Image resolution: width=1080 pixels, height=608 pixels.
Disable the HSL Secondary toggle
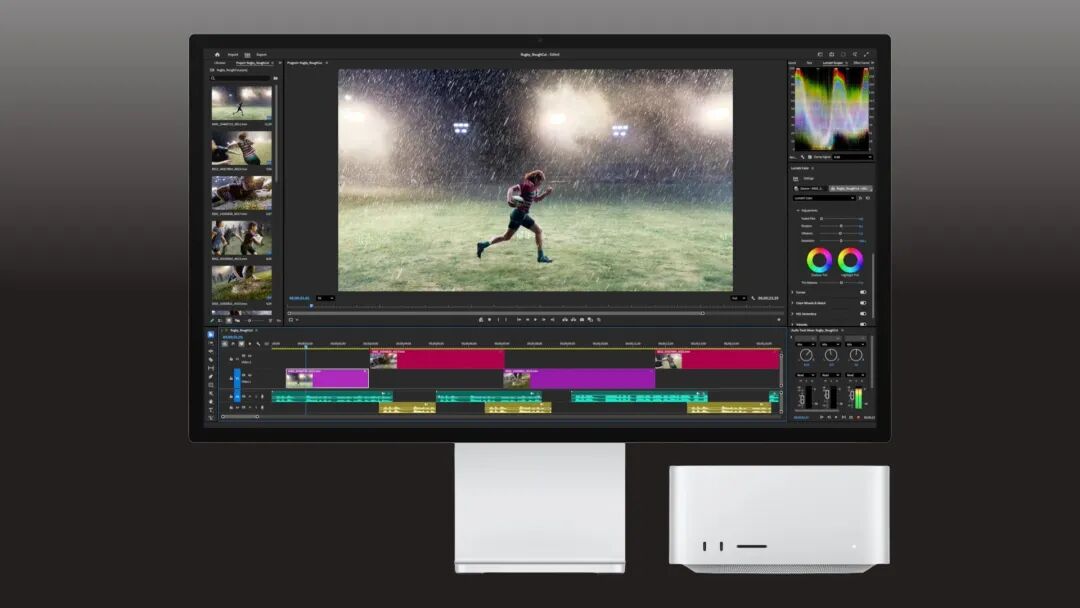click(863, 314)
